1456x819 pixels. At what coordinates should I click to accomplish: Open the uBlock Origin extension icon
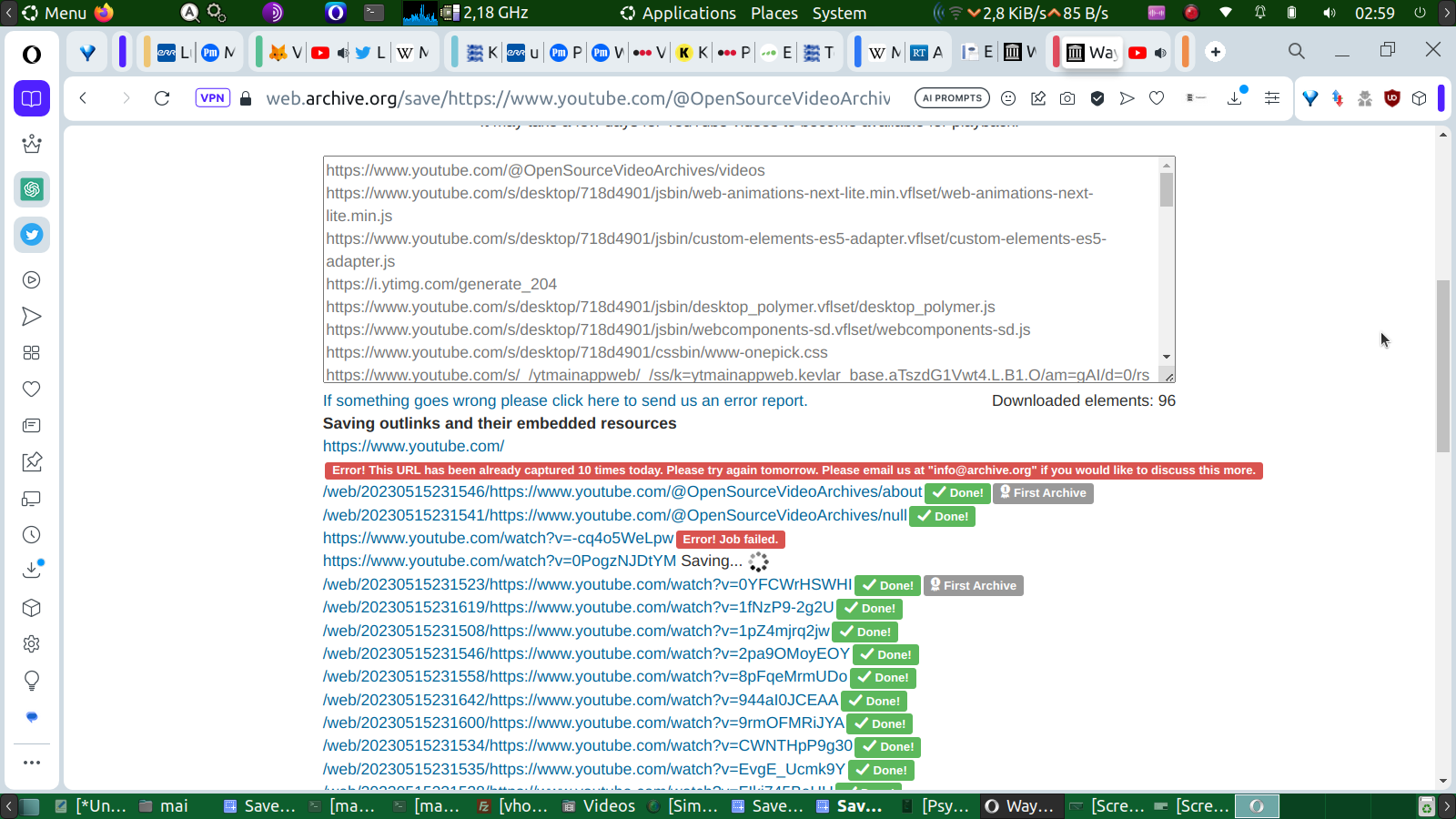pos(1391,98)
